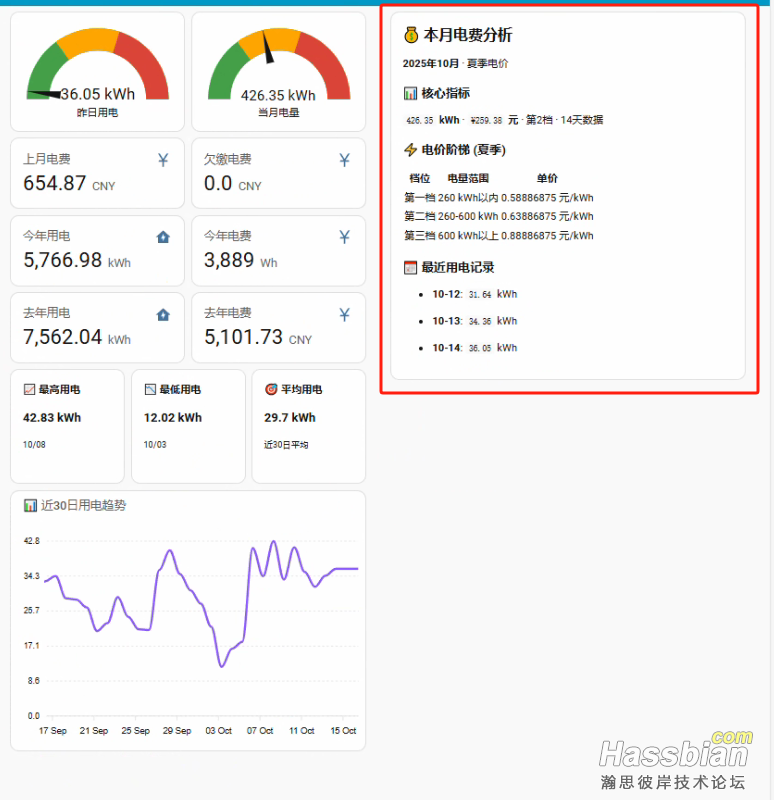Click the home icon on 去年用电 card
The height and width of the screenshot is (800, 774).
[x=163, y=314]
